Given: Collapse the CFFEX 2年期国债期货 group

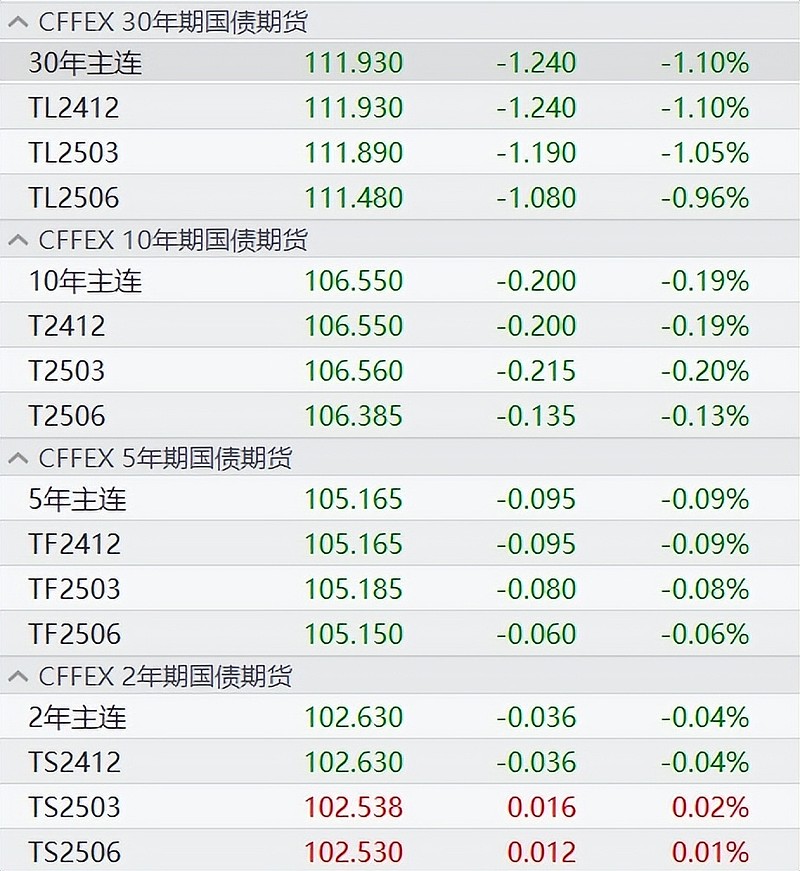Looking at the screenshot, I should pyautogui.click(x=18, y=677).
